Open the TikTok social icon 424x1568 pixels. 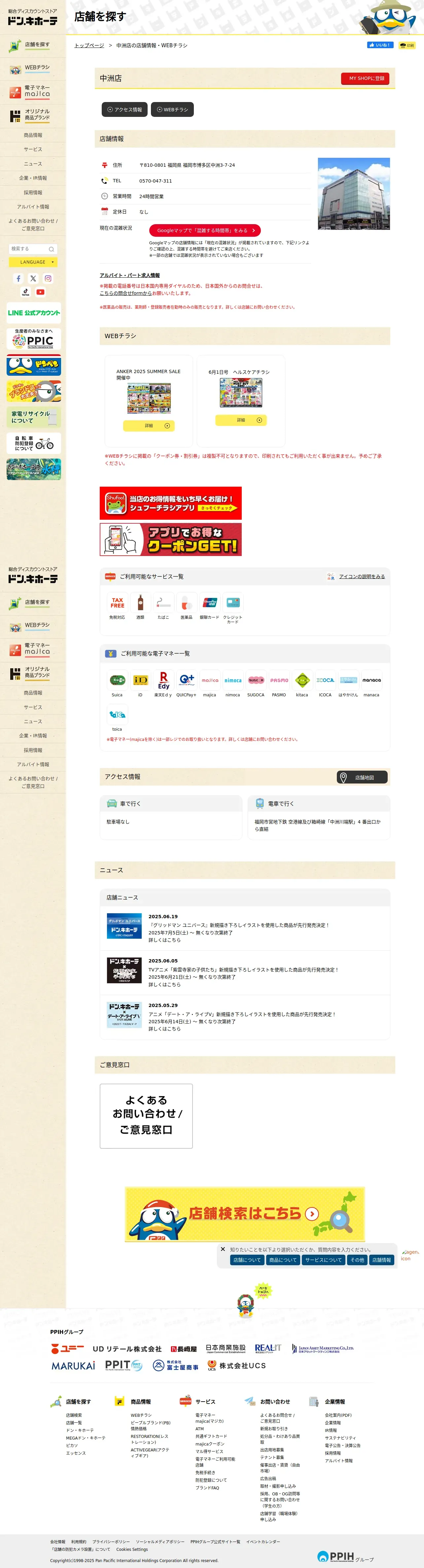[x=25, y=292]
